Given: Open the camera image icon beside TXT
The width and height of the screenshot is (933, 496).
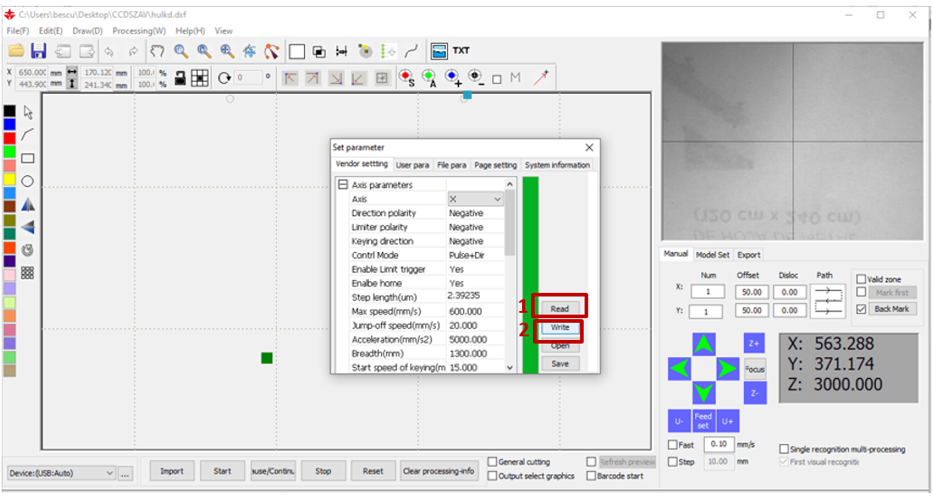Looking at the screenshot, I should [x=439, y=51].
